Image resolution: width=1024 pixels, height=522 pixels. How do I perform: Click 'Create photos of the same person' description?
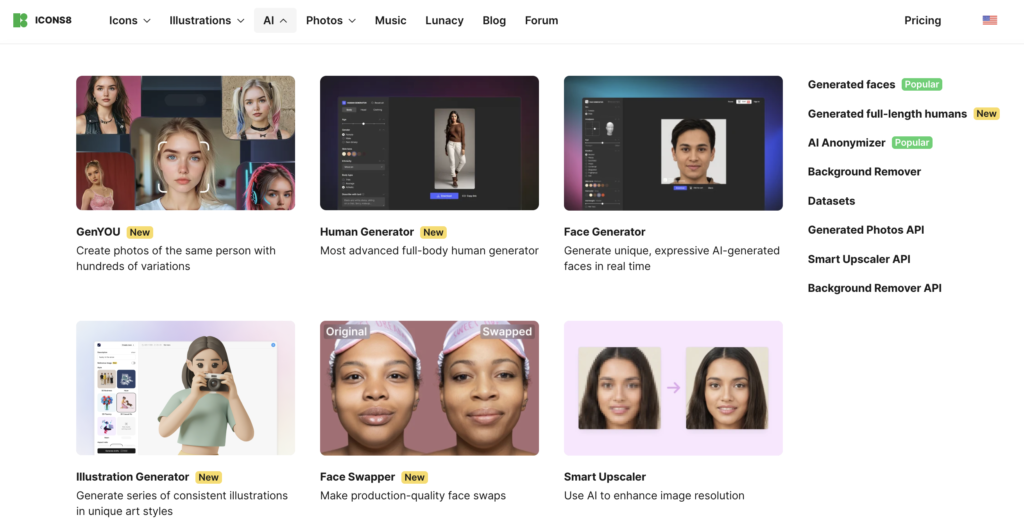176,259
